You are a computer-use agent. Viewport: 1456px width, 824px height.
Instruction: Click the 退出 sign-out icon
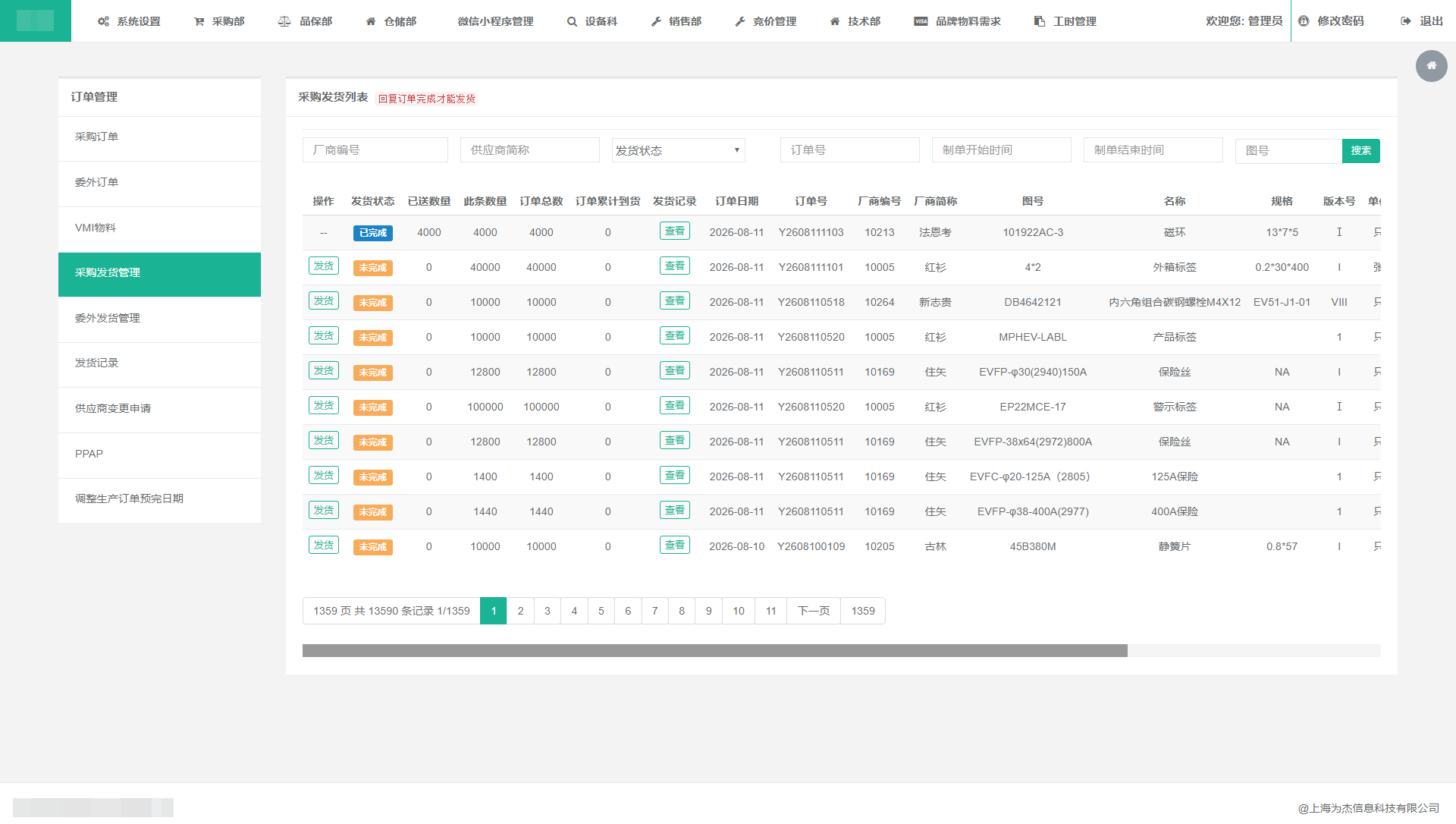[1406, 21]
